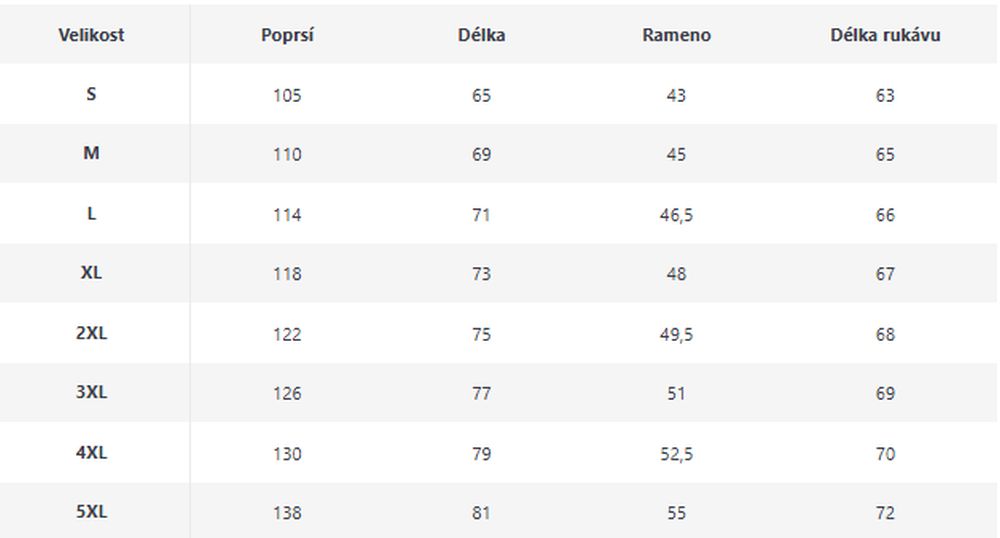Click the Délka value 75
Screen dimensions: 1000x538
tap(482, 335)
